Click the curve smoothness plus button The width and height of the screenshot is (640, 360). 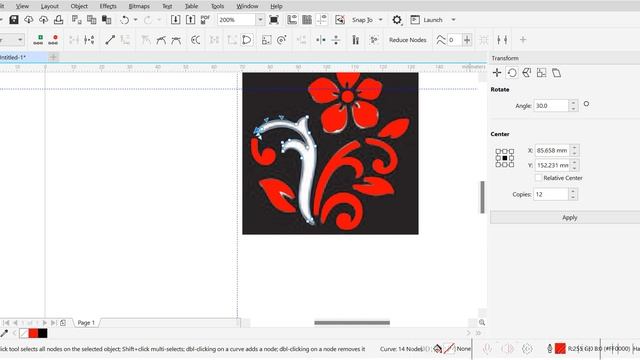467,40
